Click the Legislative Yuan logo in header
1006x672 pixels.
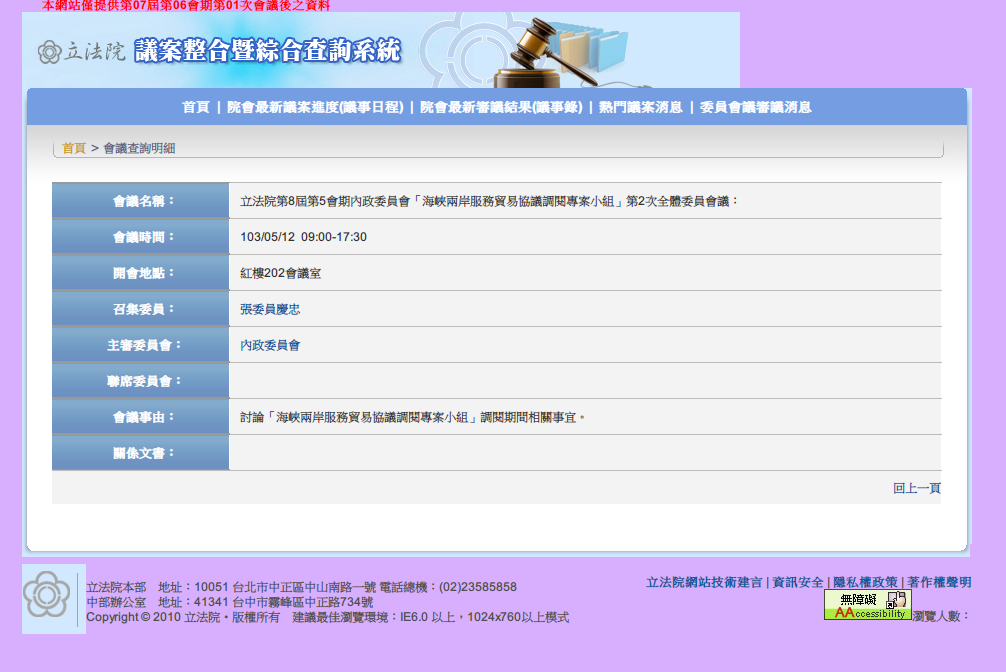tap(80, 52)
